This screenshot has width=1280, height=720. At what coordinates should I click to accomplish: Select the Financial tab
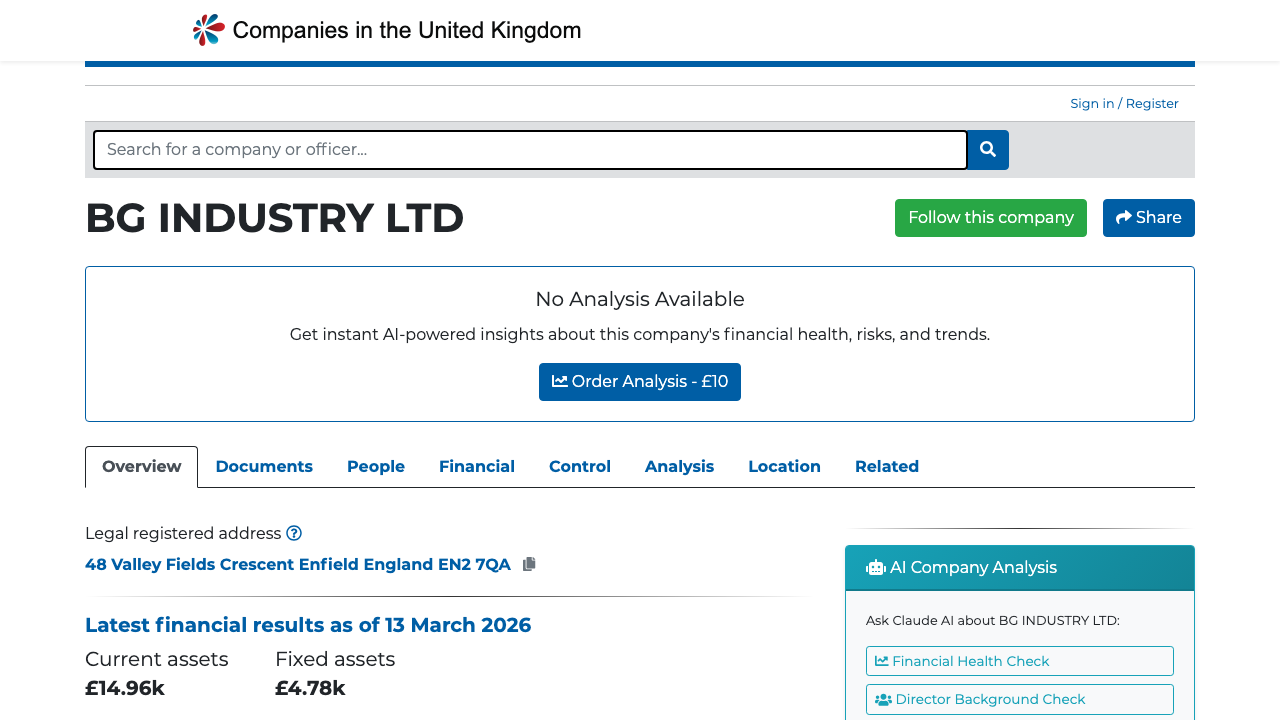(477, 466)
